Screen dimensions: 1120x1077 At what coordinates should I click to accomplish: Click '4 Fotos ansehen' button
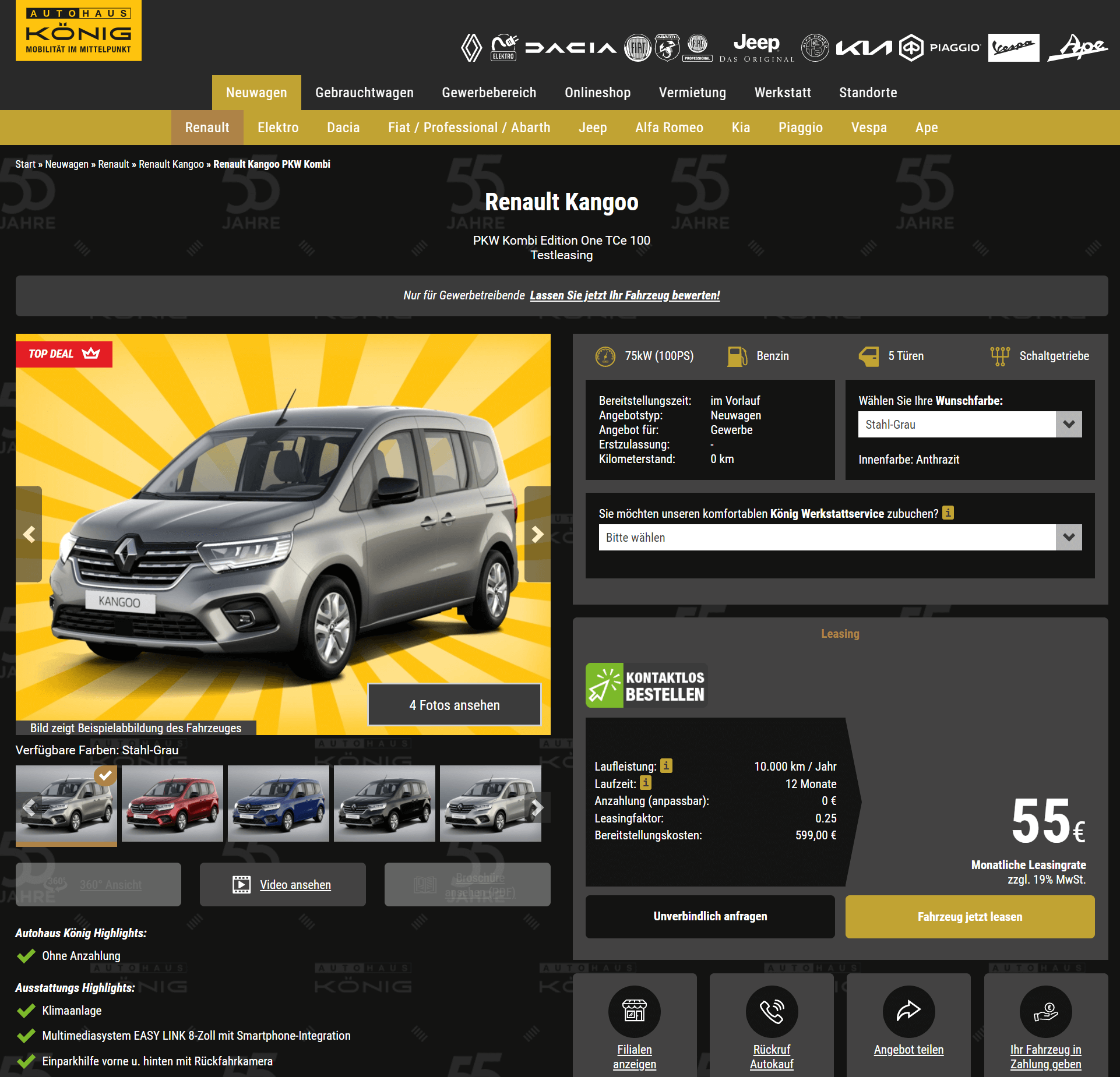coord(455,705)
